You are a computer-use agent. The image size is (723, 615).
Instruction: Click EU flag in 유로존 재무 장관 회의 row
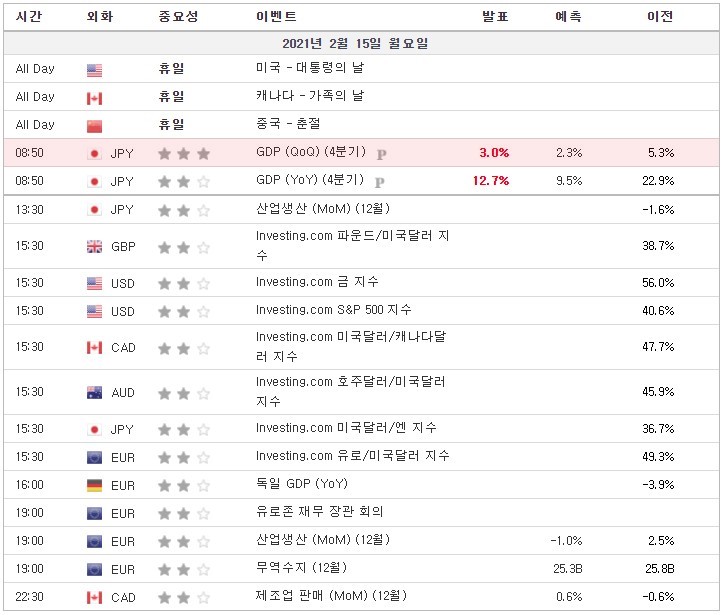point(94,514)
